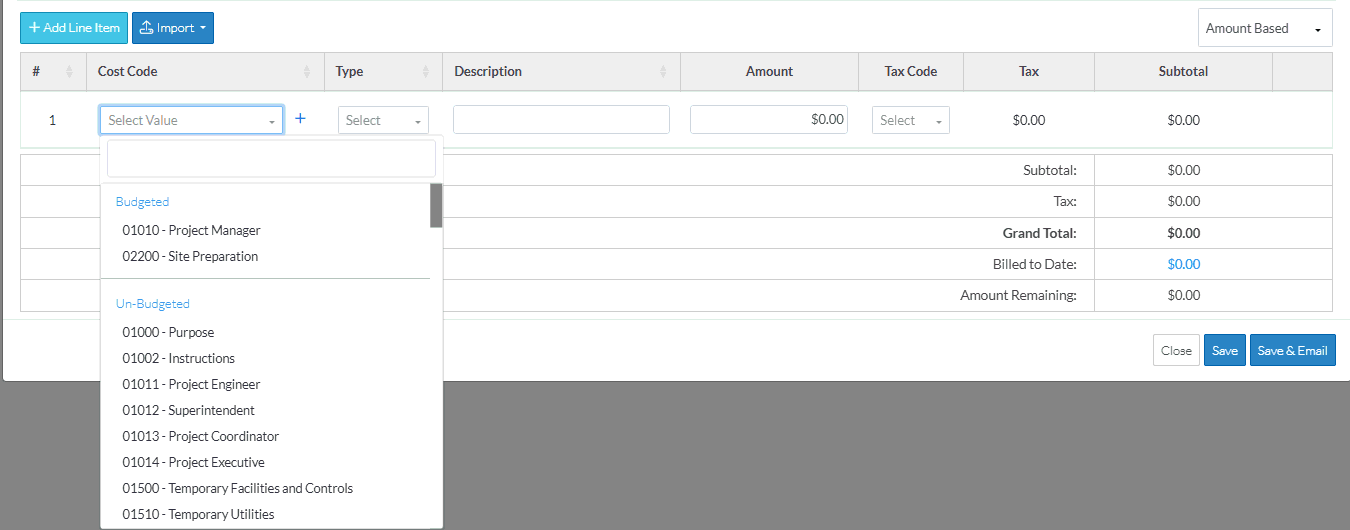
Task: Click the row number 1 cell
Action: click(x=53, y=120)
